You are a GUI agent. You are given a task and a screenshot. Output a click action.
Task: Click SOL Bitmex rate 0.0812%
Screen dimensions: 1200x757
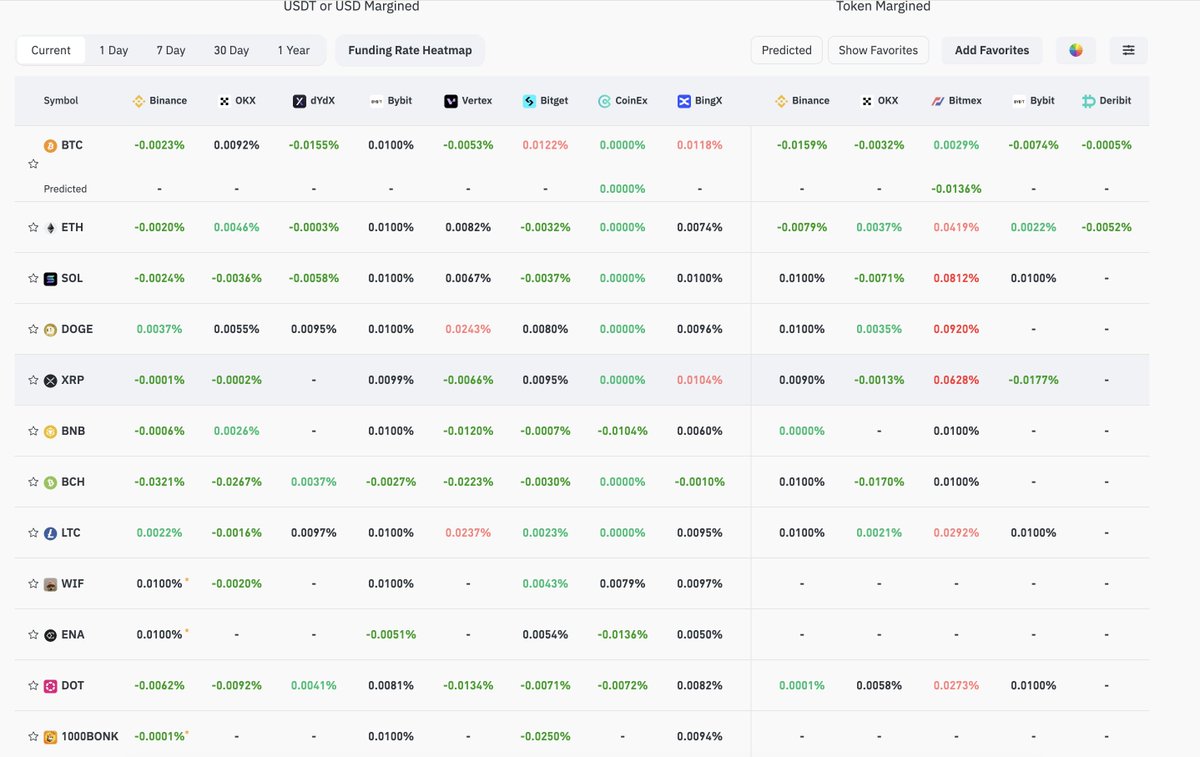956,278
